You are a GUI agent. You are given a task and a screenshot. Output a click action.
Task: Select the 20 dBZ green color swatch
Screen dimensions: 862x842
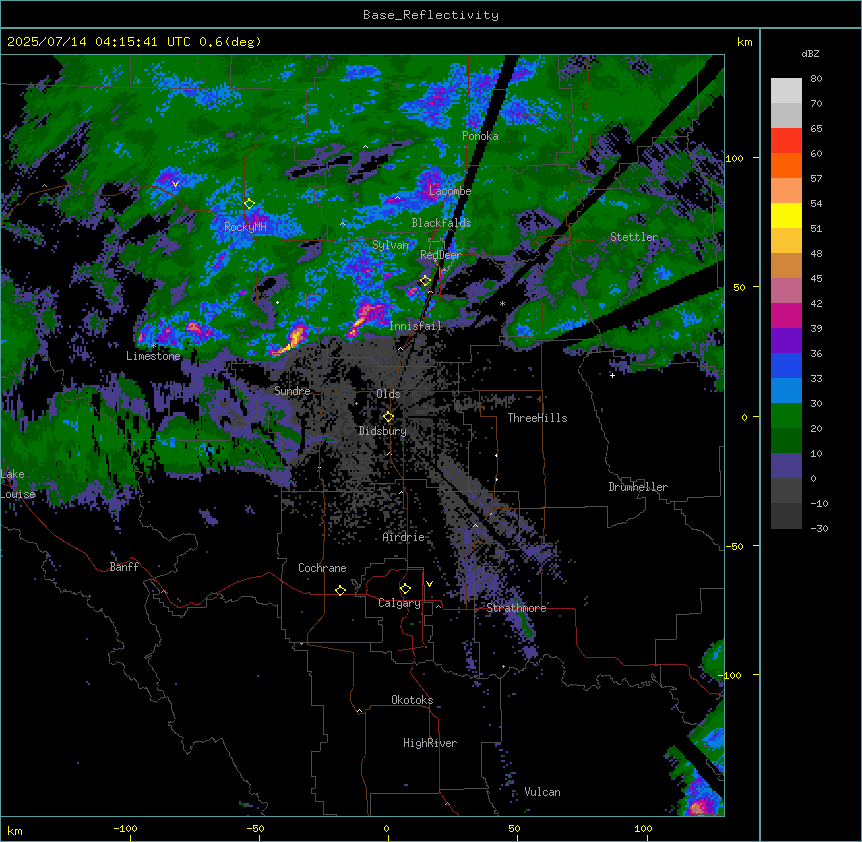(x=786, y=416)
